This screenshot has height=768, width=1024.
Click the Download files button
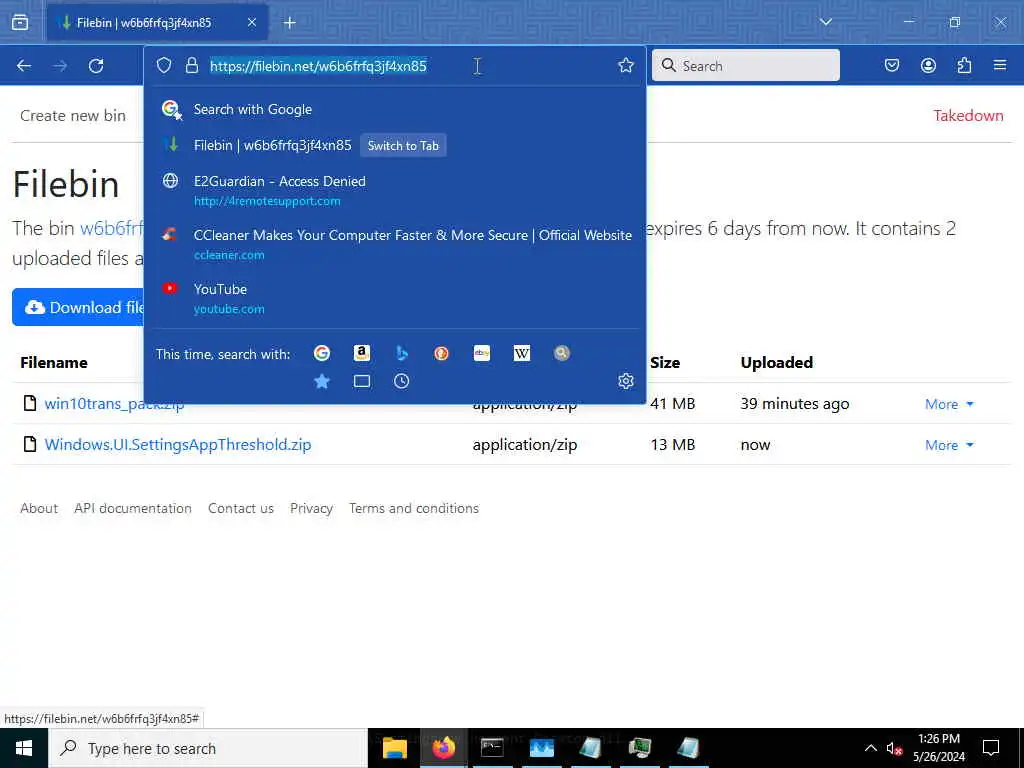tap(78, 307)
